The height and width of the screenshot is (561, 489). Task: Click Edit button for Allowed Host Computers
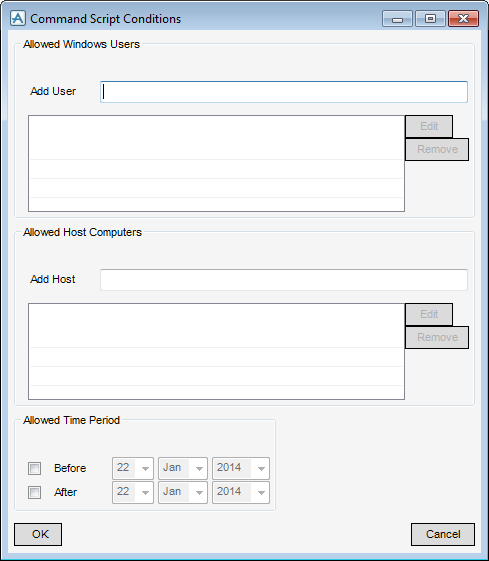point(429,314)
